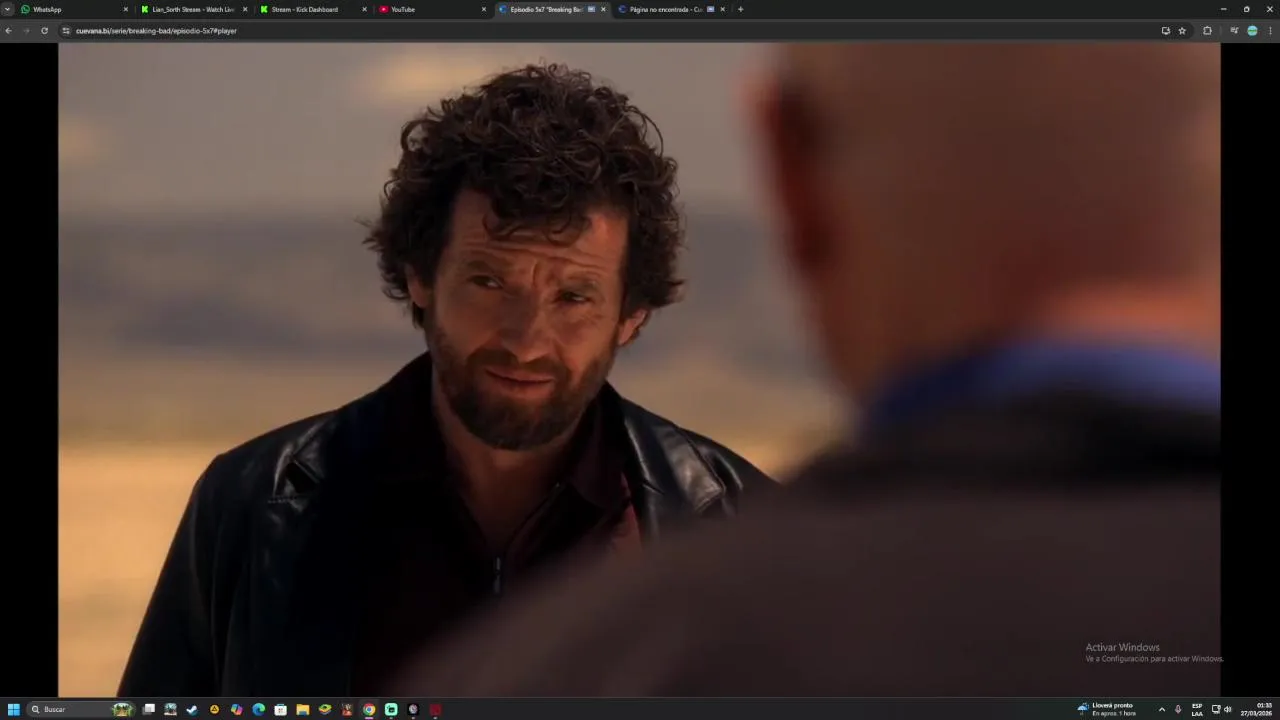Image resolution: width=1280 pixels, height=720 pixels.
Task: Open Task View on the taskbar
Action: 149,709
